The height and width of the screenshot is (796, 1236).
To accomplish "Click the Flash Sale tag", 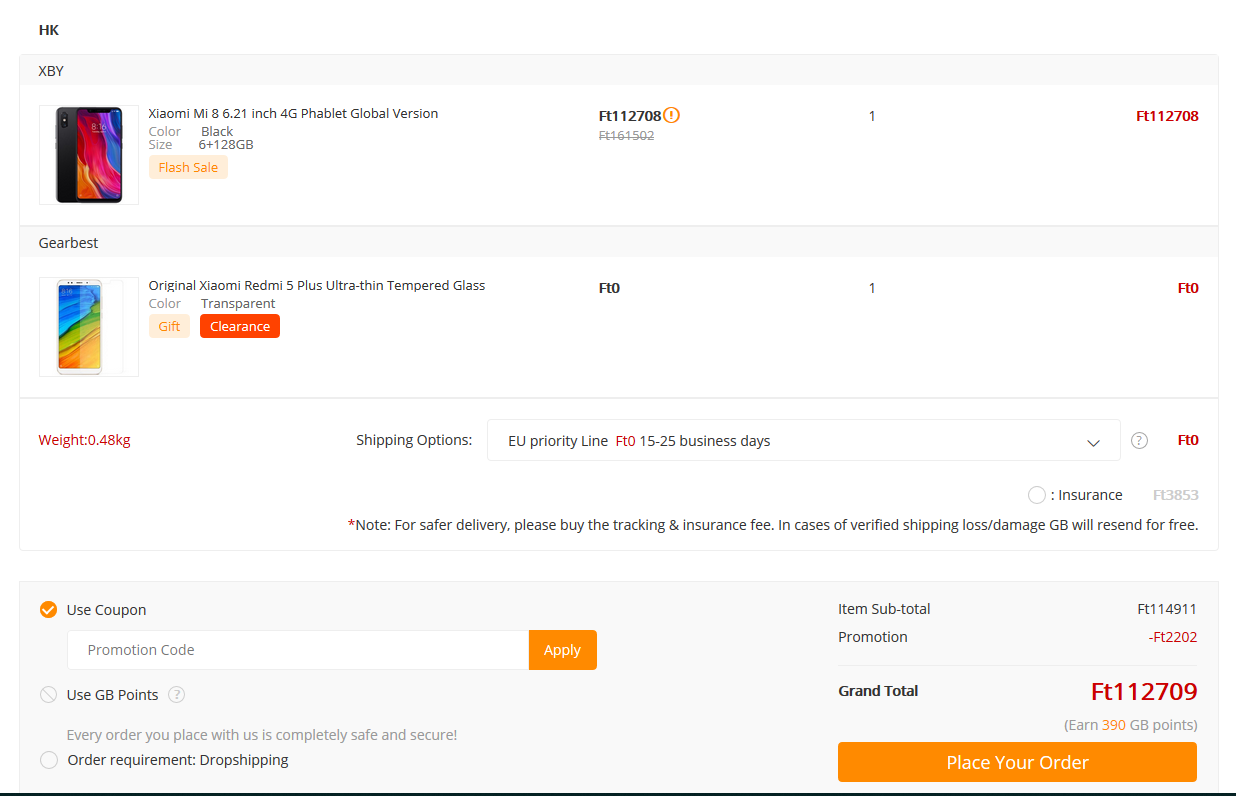I will coord(188,167).
